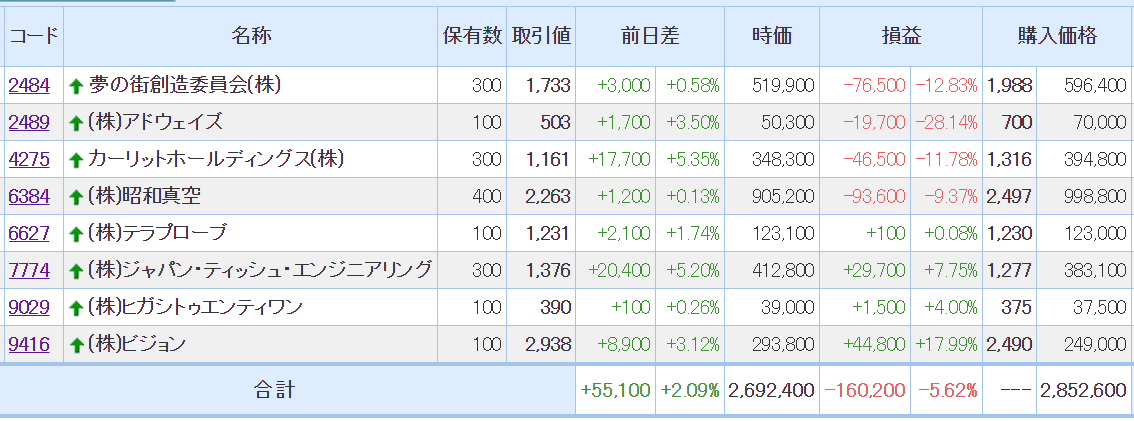Select the 合計 total time value 2,692,400
1134x421 pixels.
click(x=772, y=391)
